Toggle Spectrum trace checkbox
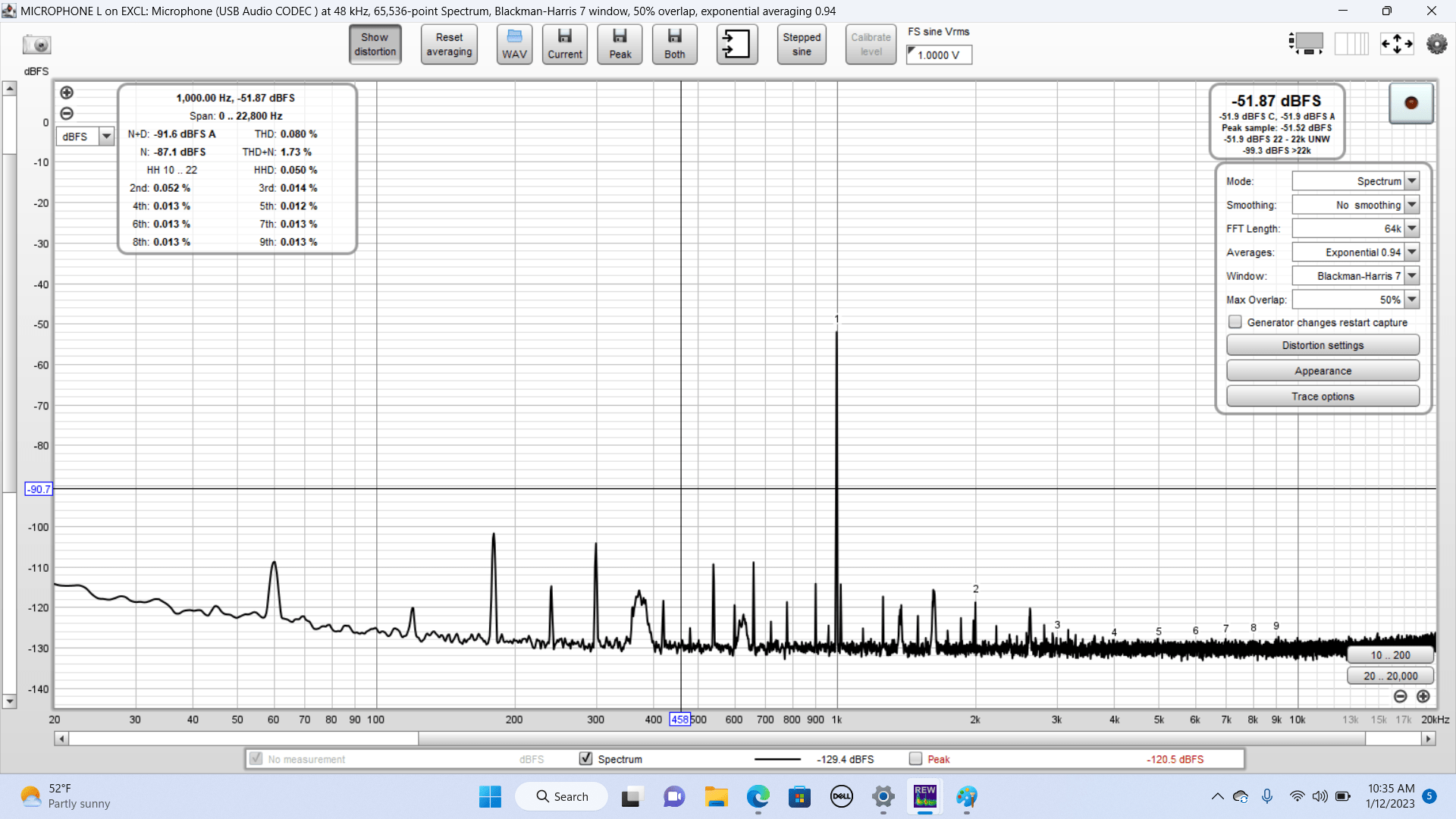The height and width of the screenshot is (819, 1456). [x=585, y=758]
